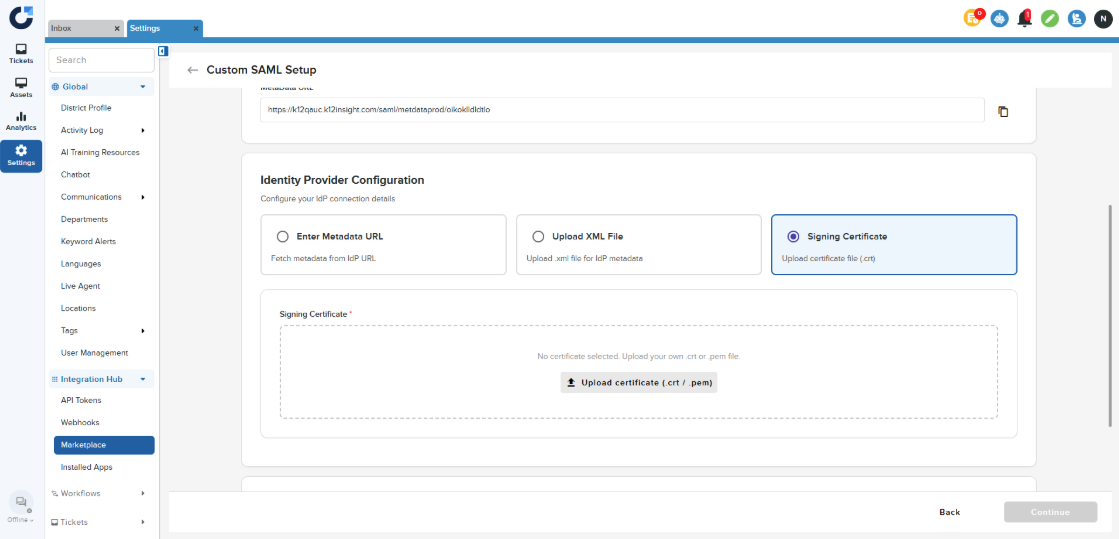Click the back arrow beside Custom SAML Setup
This screenshot has height=539, width=1119.
point(193,70)
